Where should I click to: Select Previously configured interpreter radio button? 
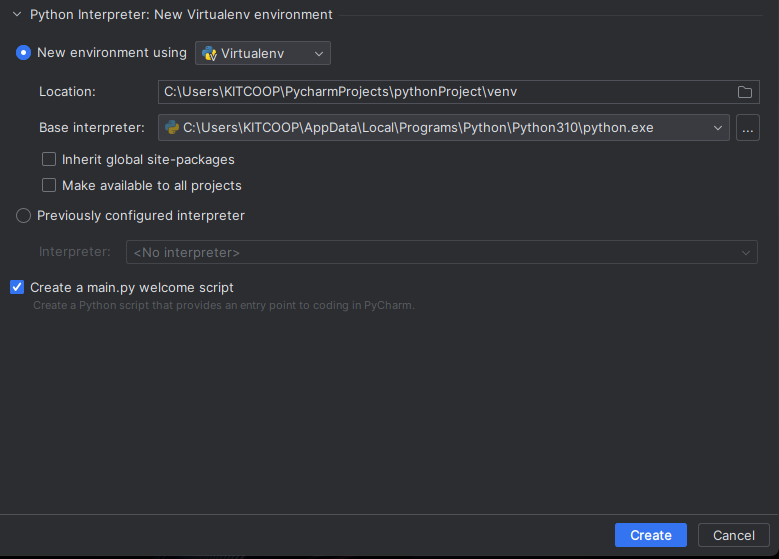[x=23, y=216]
